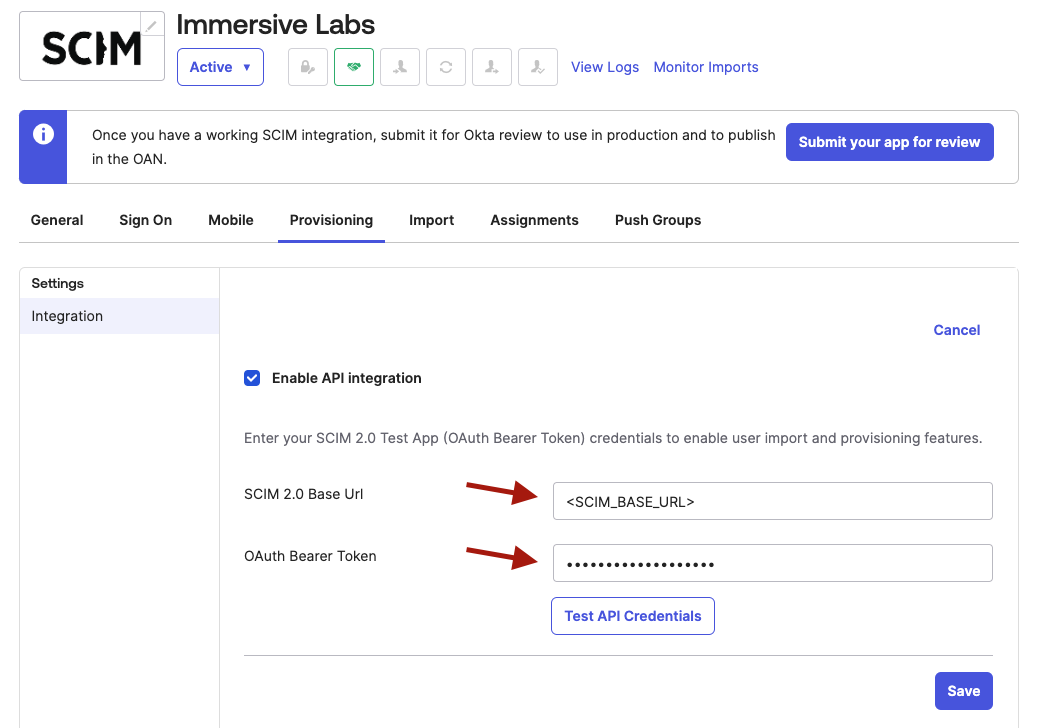This screenshot has height=728, width=1053.
Task: Select the Provisioning tab
Action: click(x=331, y=220)
